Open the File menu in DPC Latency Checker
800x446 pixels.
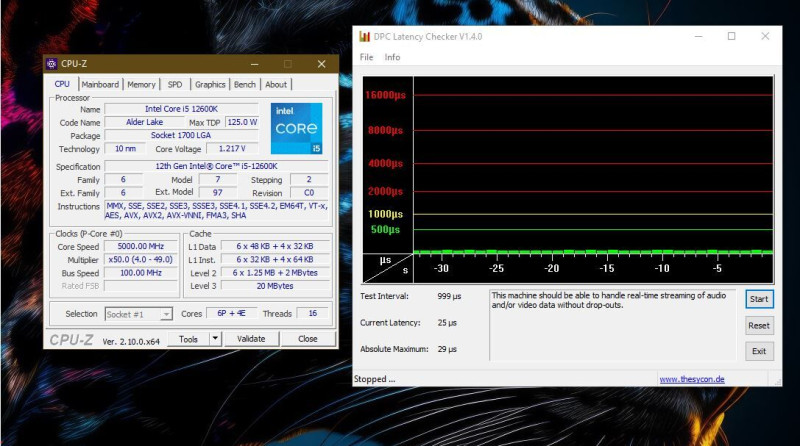coord(366,57)
